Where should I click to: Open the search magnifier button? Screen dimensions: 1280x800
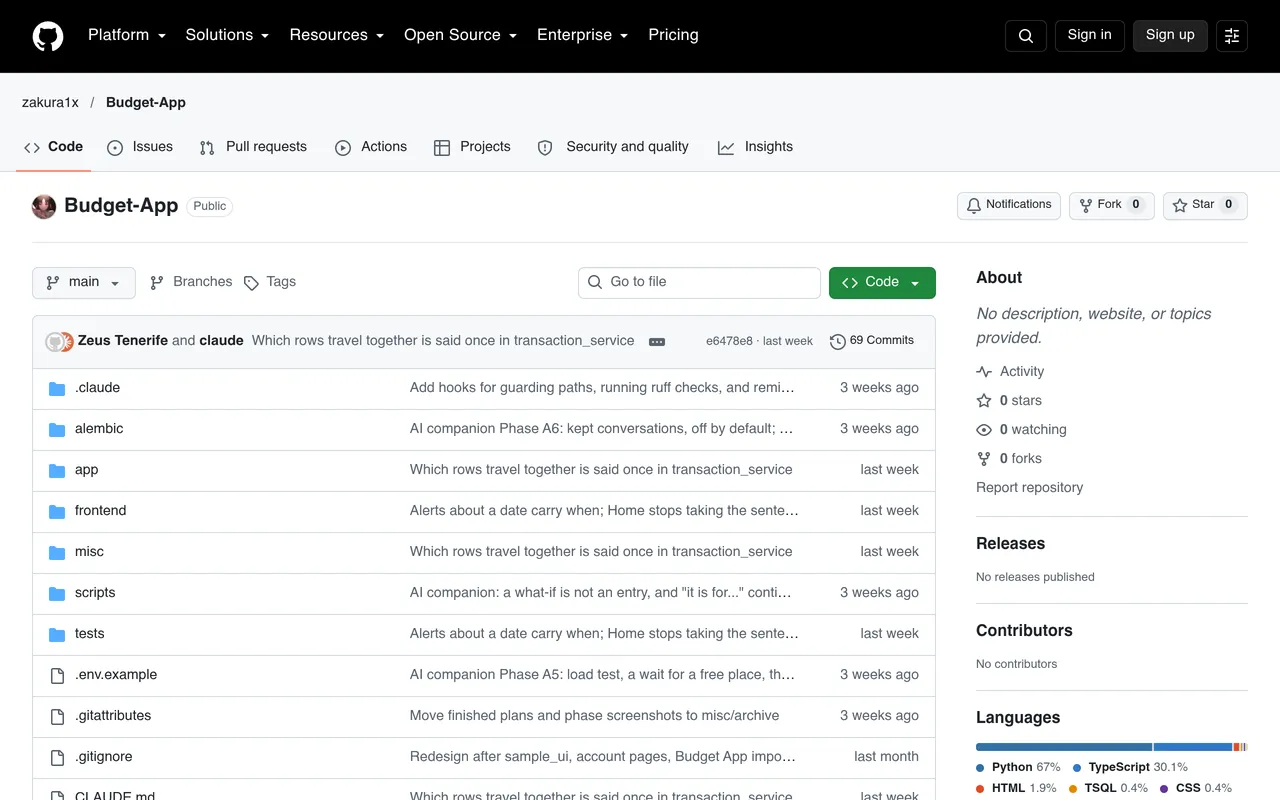click(1026, 36)
